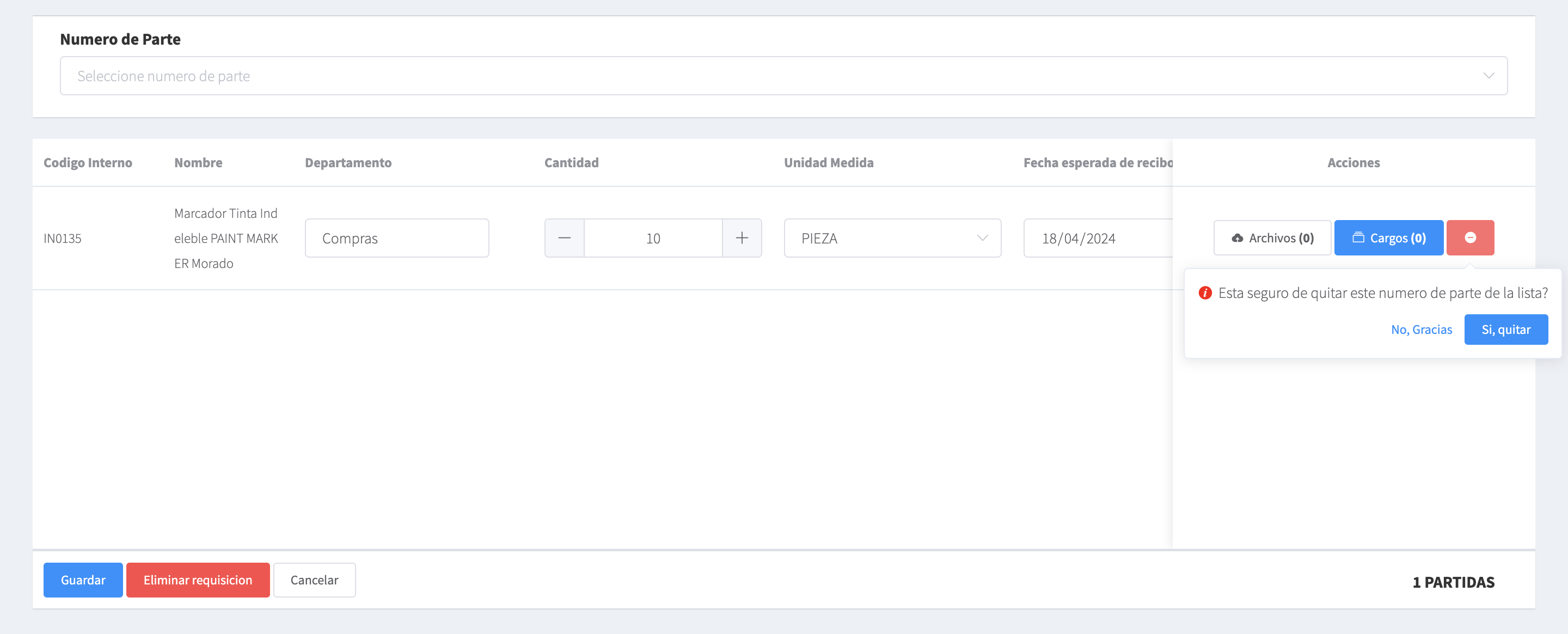
Task: Click the Cancelar button
Action: click(314, 580)
